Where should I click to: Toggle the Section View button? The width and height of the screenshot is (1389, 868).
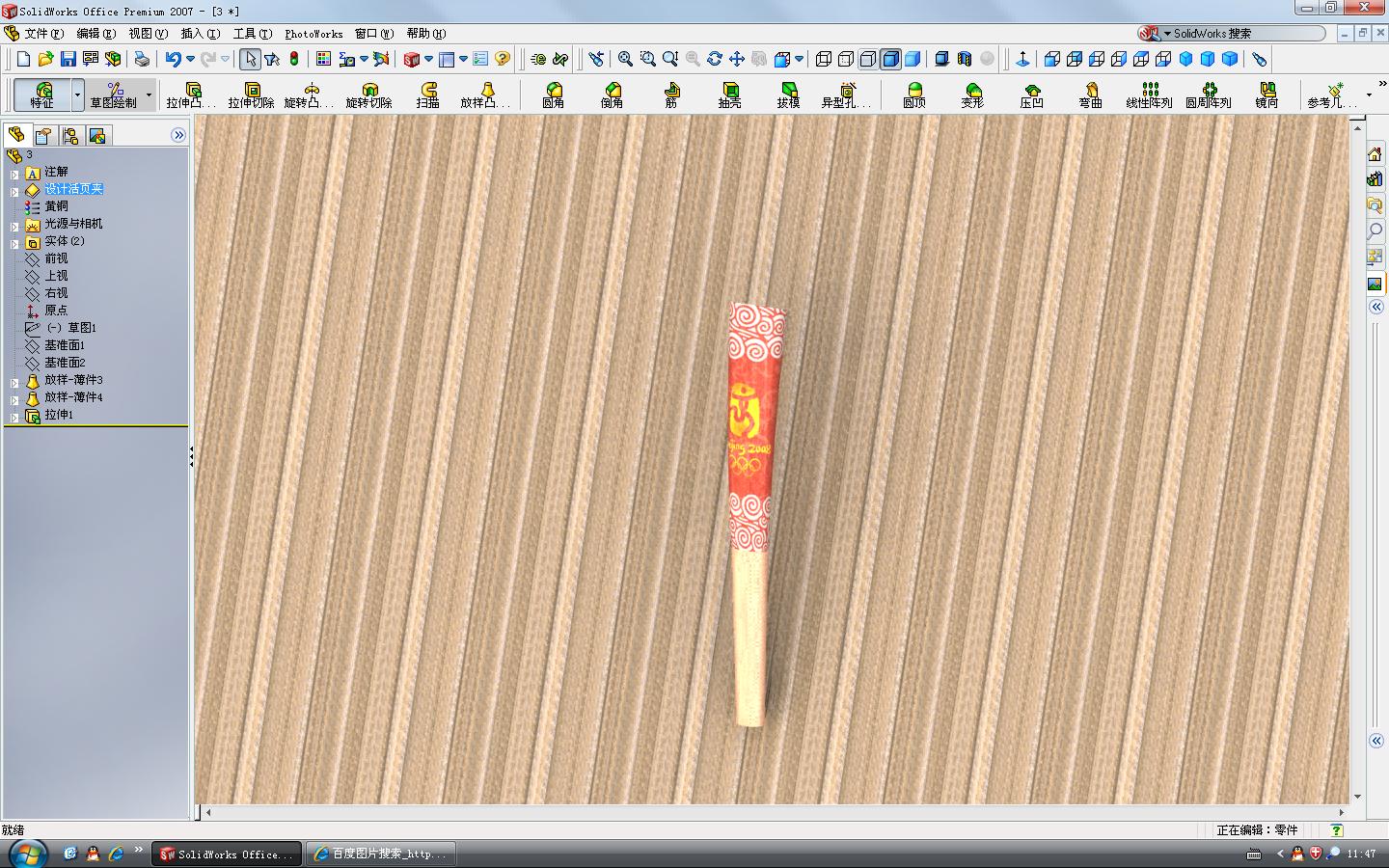965,59
